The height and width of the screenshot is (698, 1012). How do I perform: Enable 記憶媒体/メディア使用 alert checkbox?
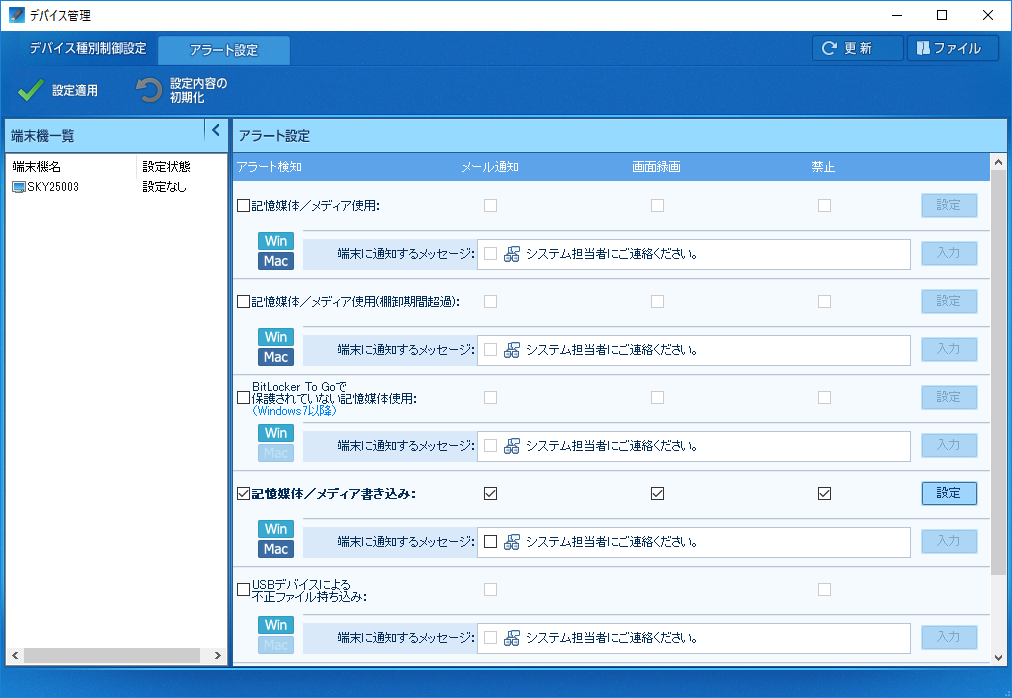pos(243,205)
